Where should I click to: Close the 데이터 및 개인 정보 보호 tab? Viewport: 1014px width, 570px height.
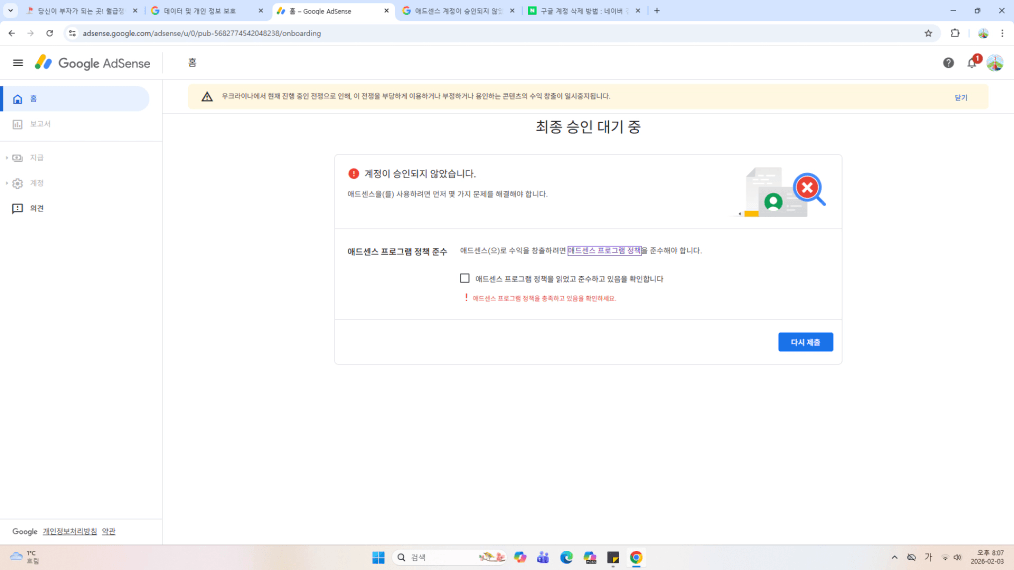[261, 11]
